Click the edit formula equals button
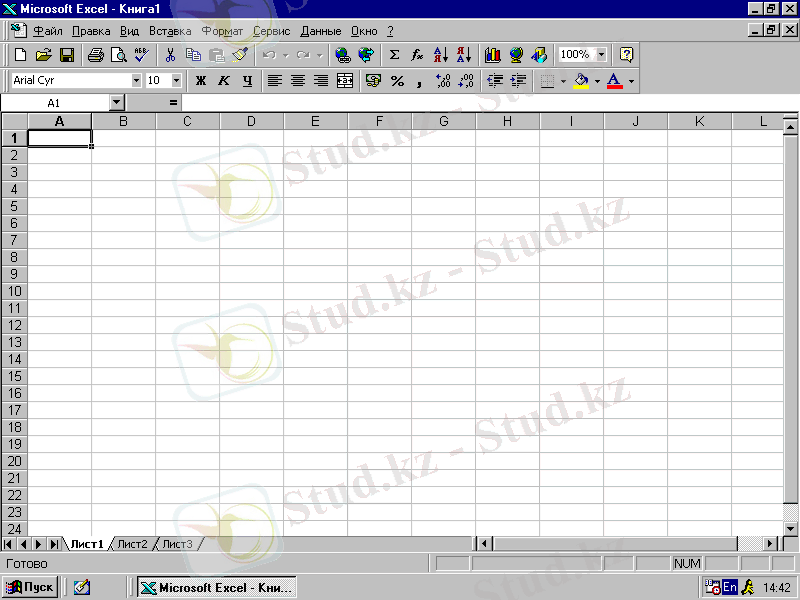 173,103
